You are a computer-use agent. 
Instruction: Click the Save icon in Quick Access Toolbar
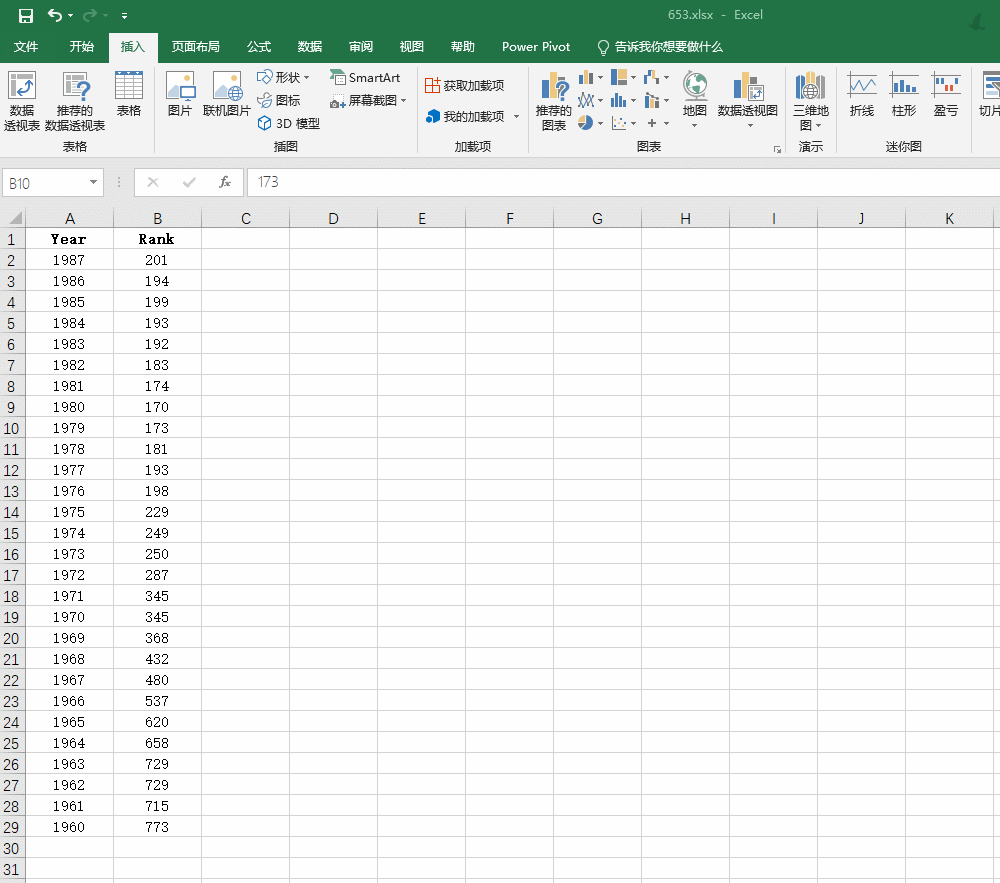pyautogui.click(x=25, y=14)
